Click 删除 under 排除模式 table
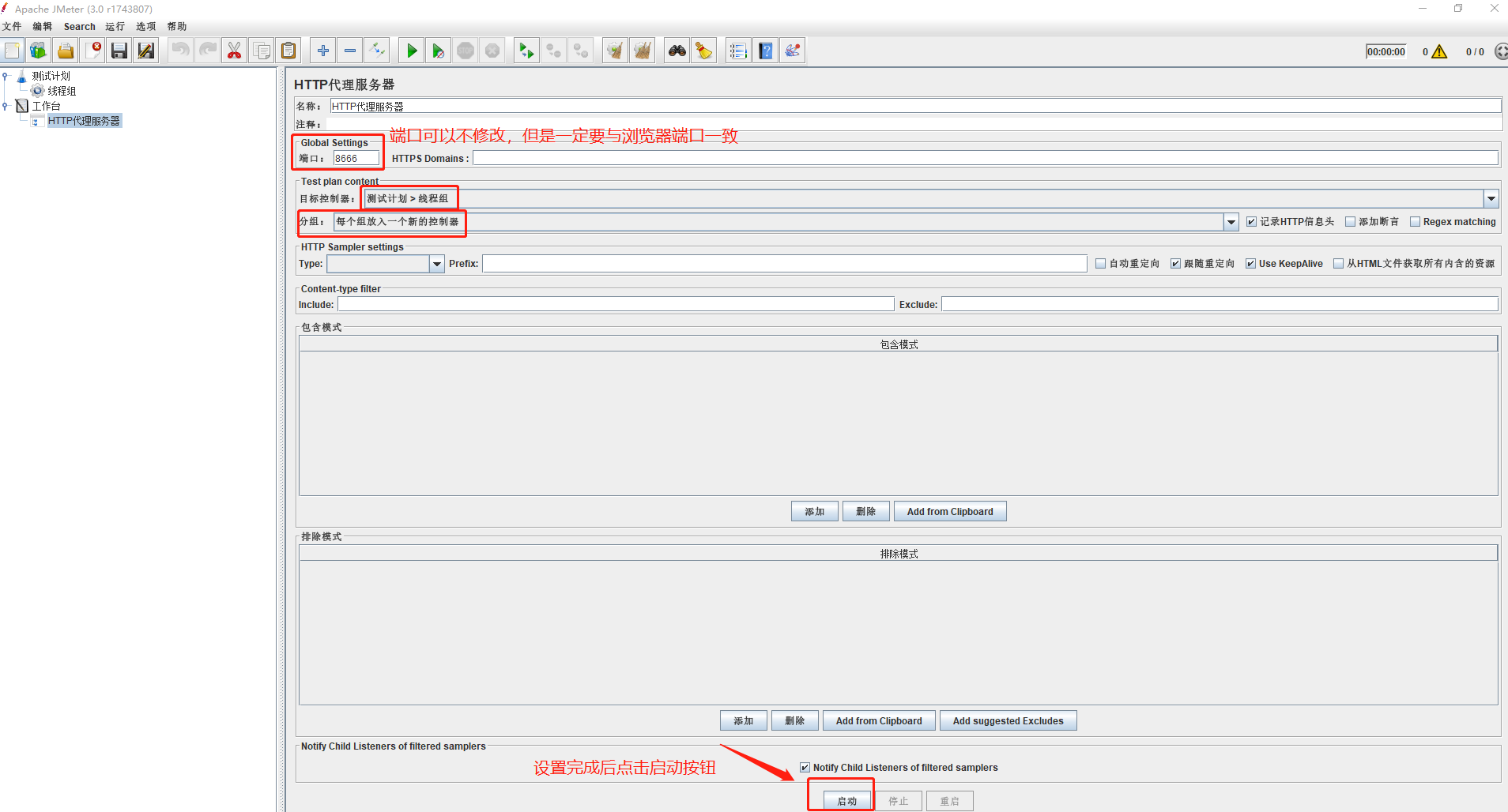This screenshot has width=1508, height=812. (x=795, y=721)
